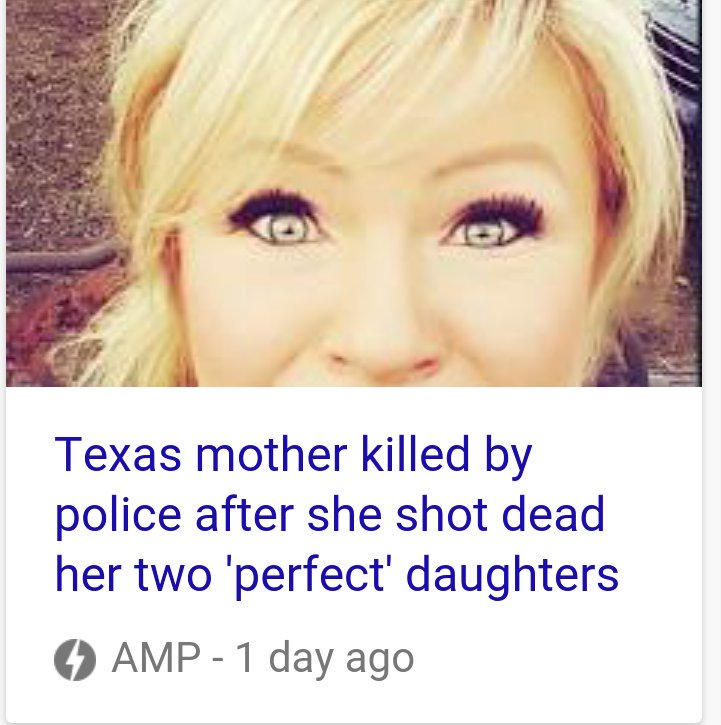Click the blonde hair at top of photo
This screenshot has width=721, height=725.
[351, 60]
